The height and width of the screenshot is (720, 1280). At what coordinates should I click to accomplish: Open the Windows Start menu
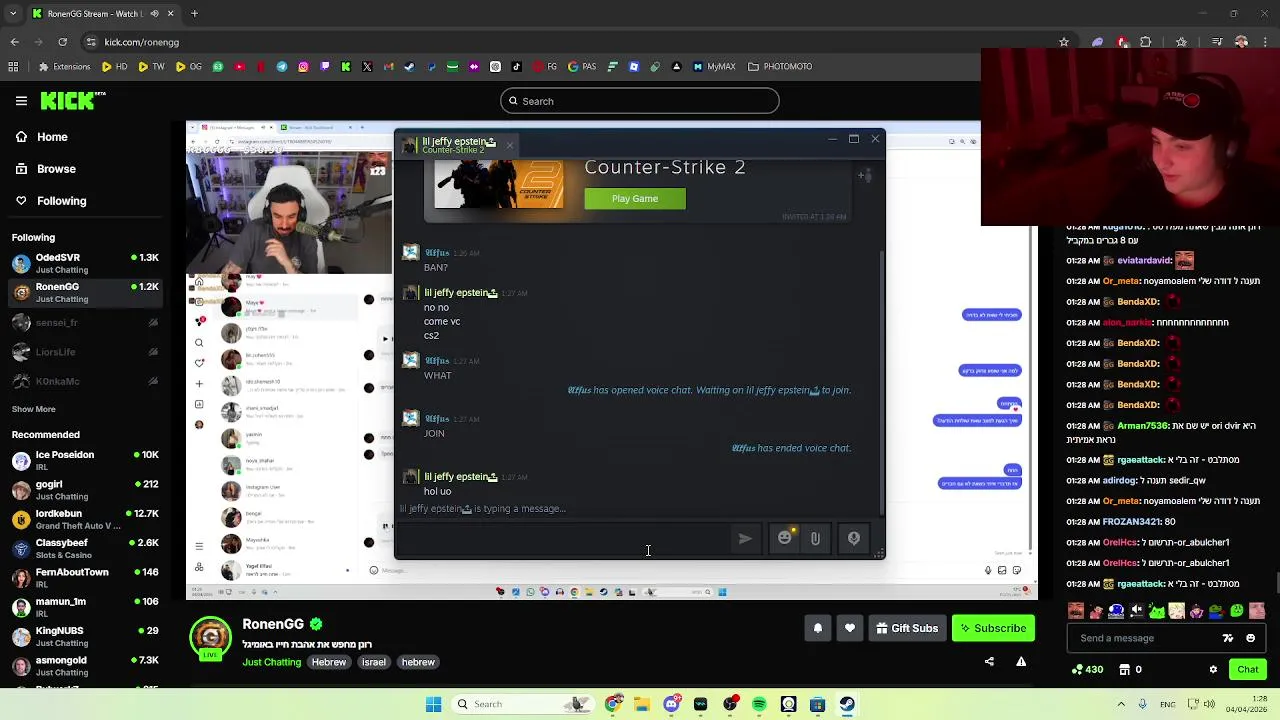[x=433, y=704]
